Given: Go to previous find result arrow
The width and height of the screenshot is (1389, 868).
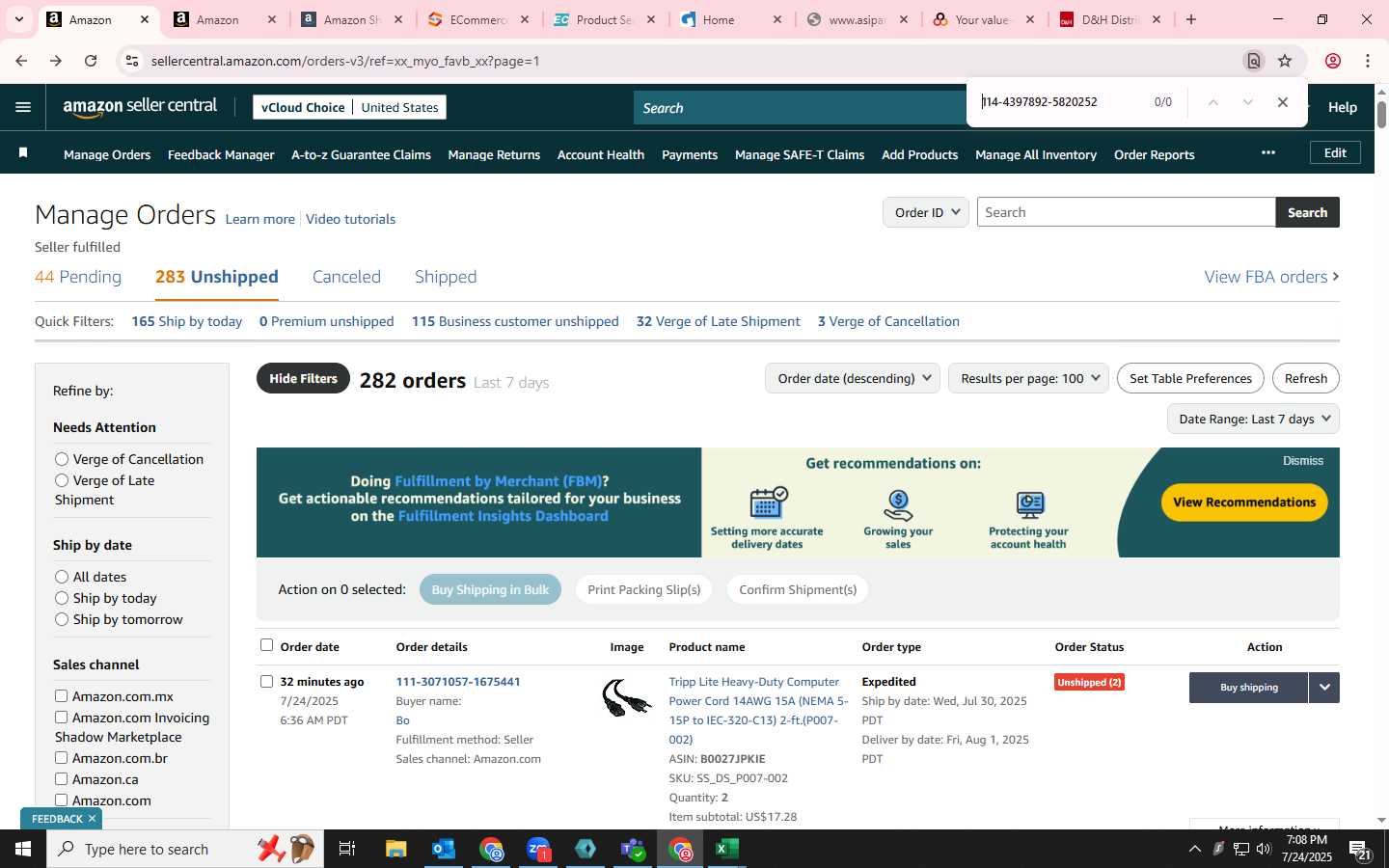Looking at the screenshot, I should pyautogui.click(x=1212, y=102).
